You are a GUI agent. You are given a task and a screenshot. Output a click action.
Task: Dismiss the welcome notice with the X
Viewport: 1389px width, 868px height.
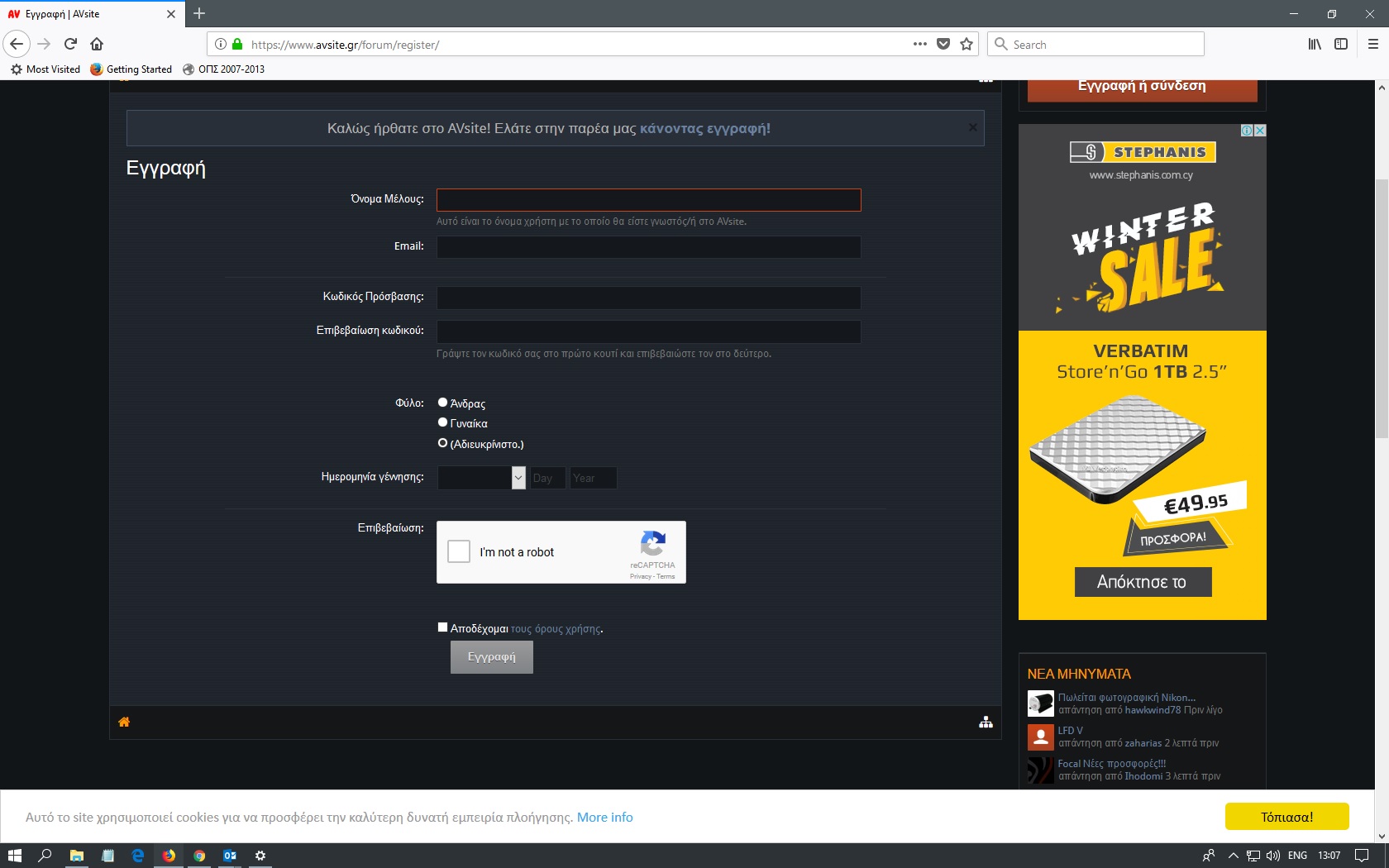point(973,127)
